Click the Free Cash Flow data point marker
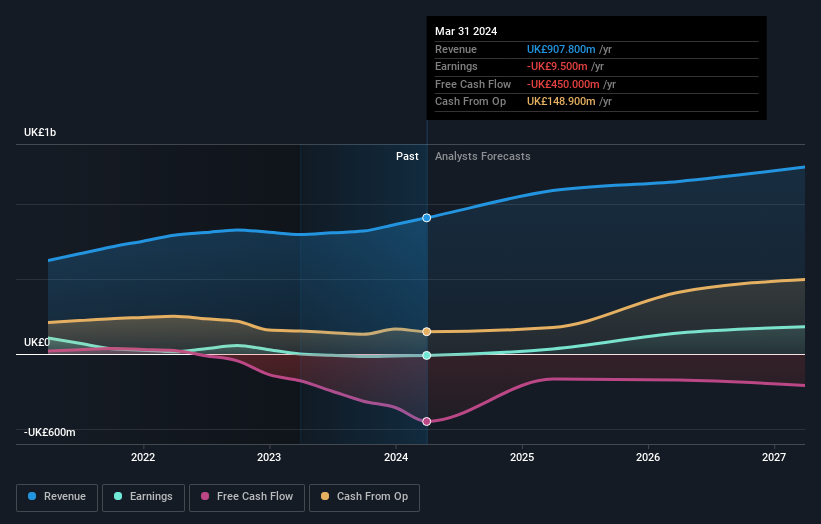This screenshot has height=524, width=821. 427,421
